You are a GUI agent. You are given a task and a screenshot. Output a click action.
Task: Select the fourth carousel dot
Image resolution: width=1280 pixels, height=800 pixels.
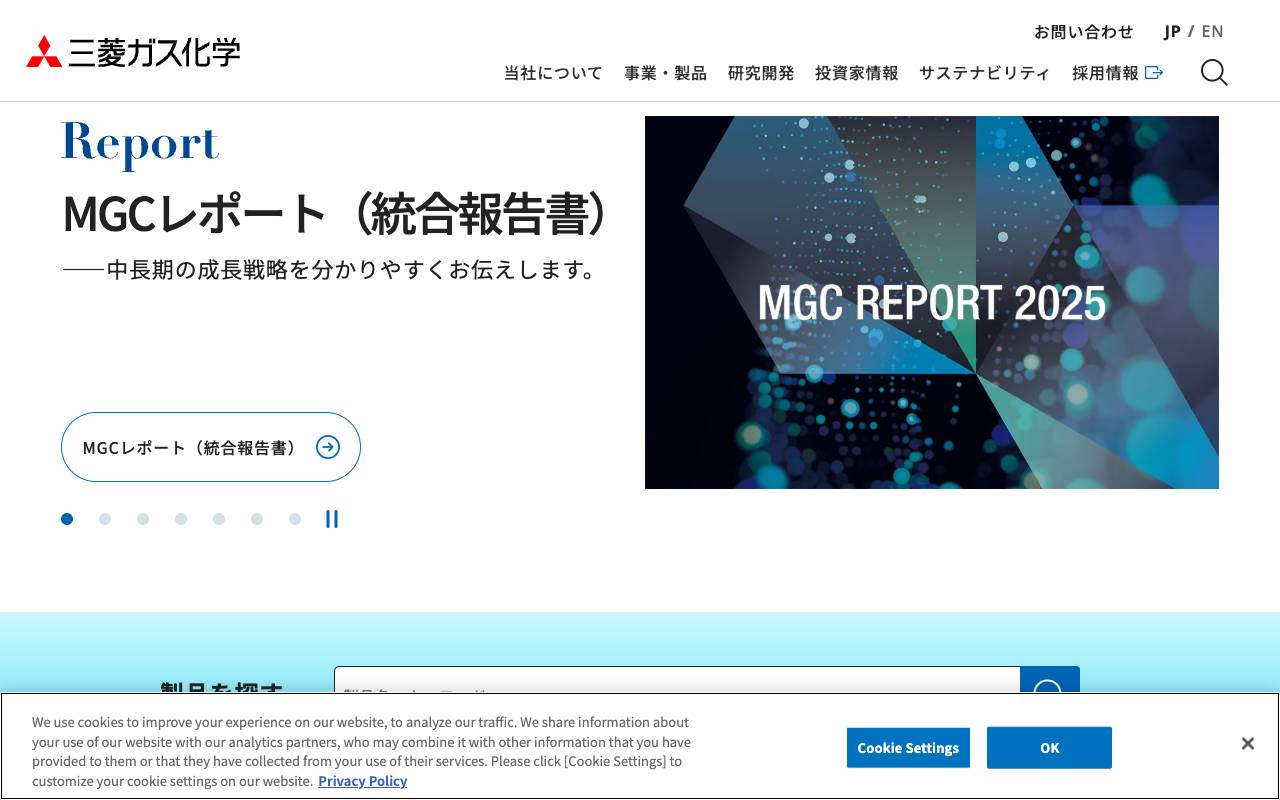[181, 519]
